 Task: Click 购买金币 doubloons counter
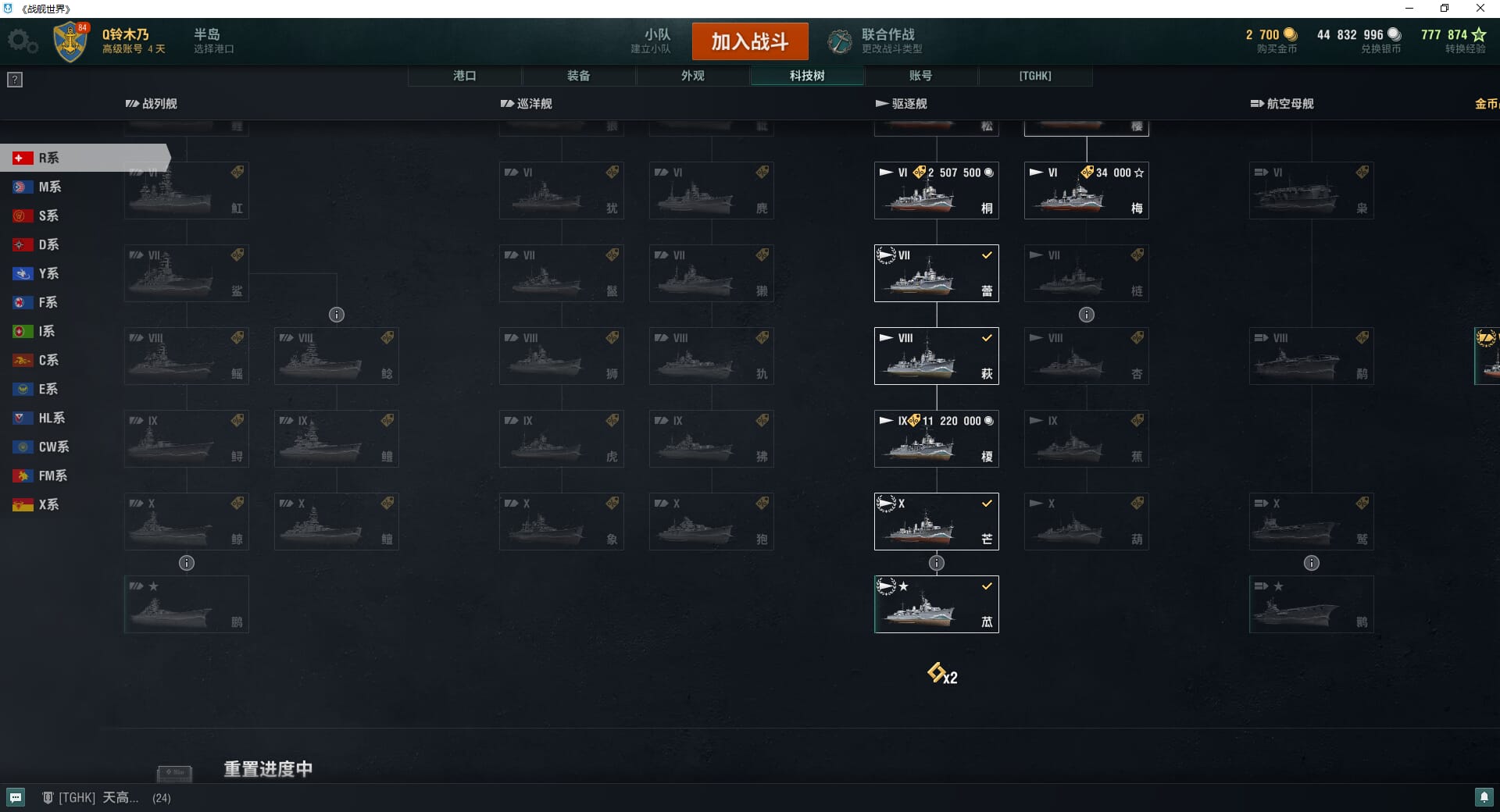1272,41
